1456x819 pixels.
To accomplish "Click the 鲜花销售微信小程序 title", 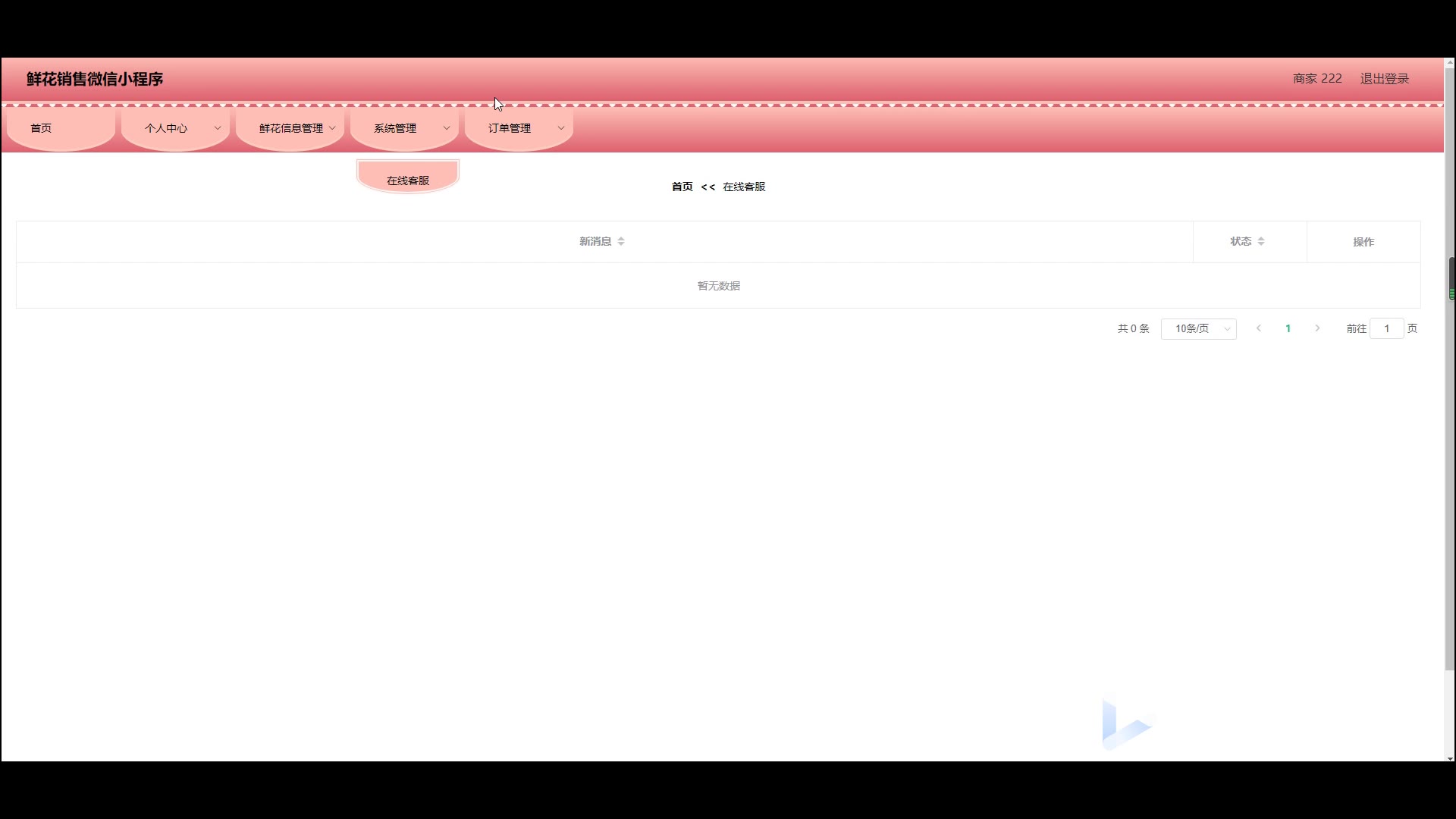I will click(x=95, y=79).
